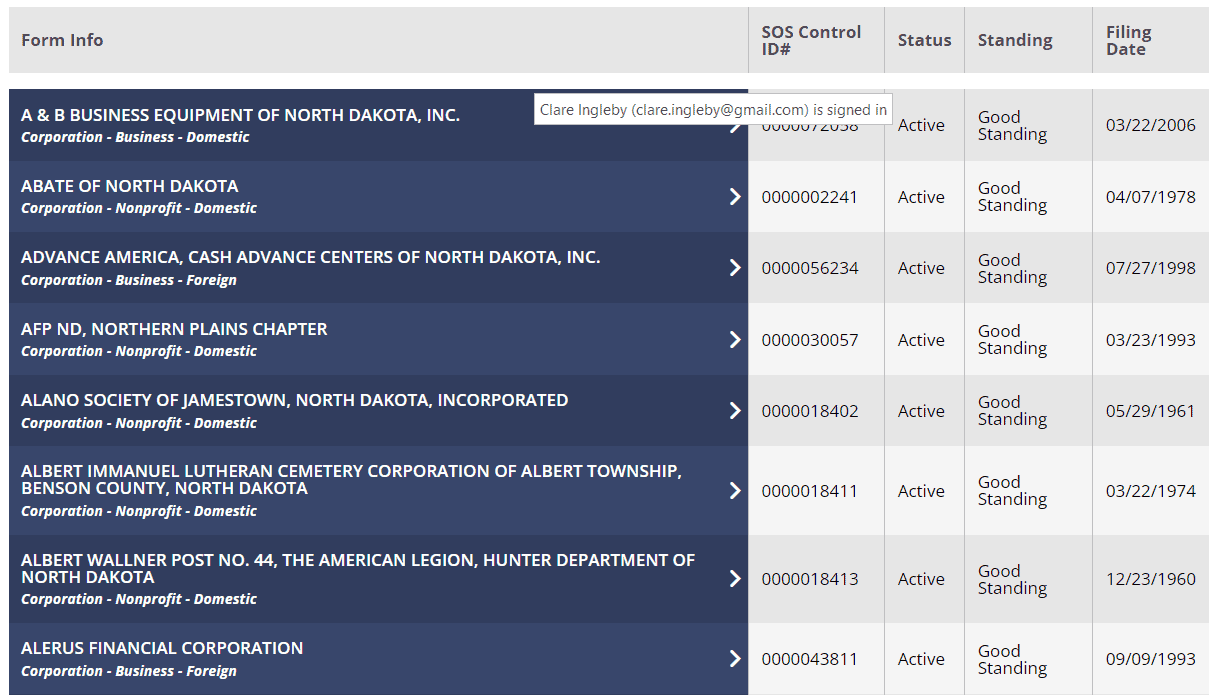Sort results by Filing Date
The height and width of the screenshot is (695, 1217).
coord(1129,40)
